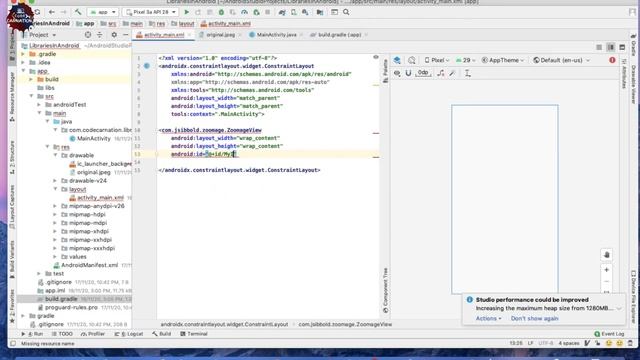The image size is (640, 360).
Task: Open the Actions link in notification
Action: [x=488, y=318]
